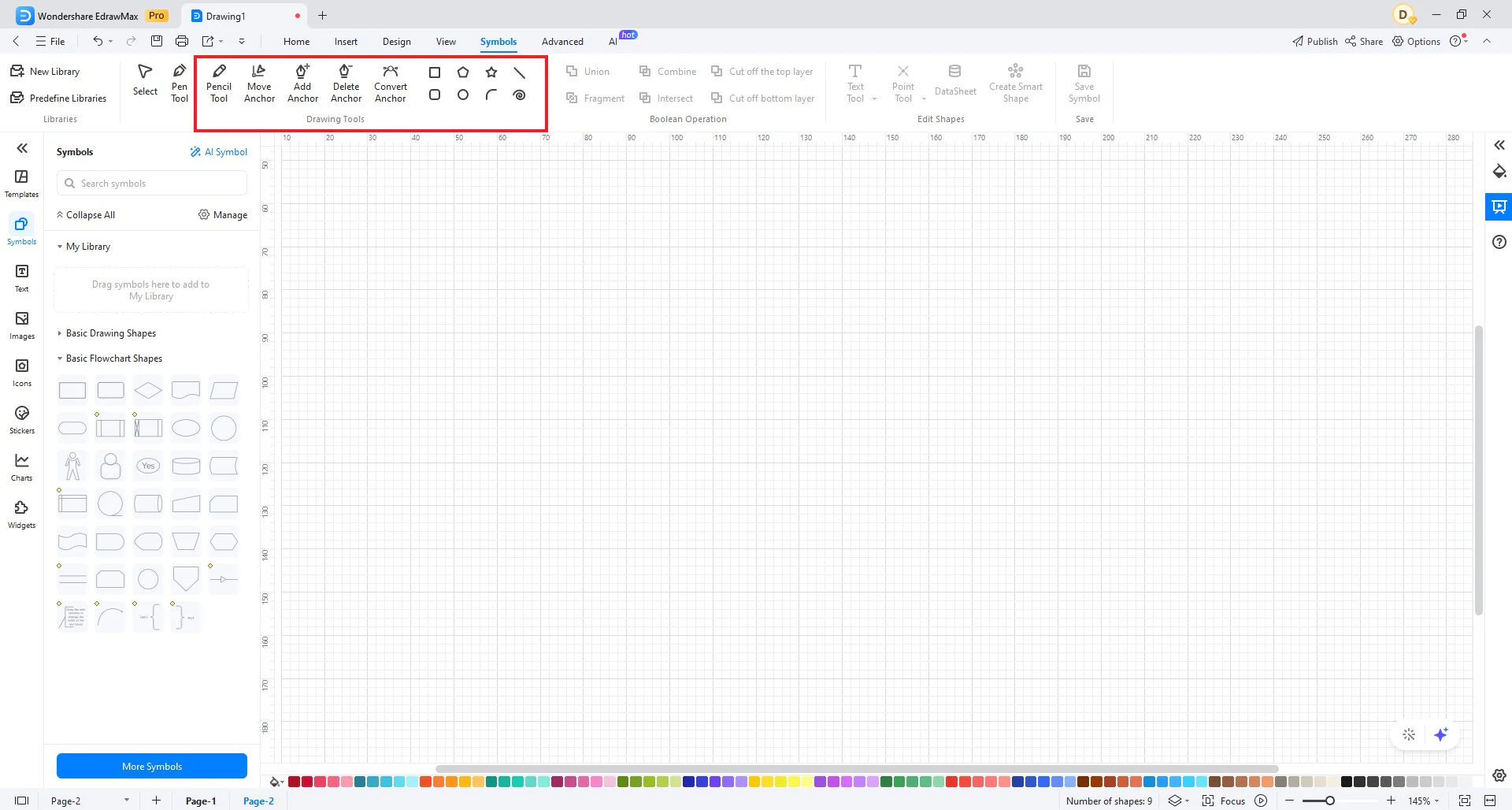Select the Pencil Tool
1512x810 pixels.
[x=219, y=83]
